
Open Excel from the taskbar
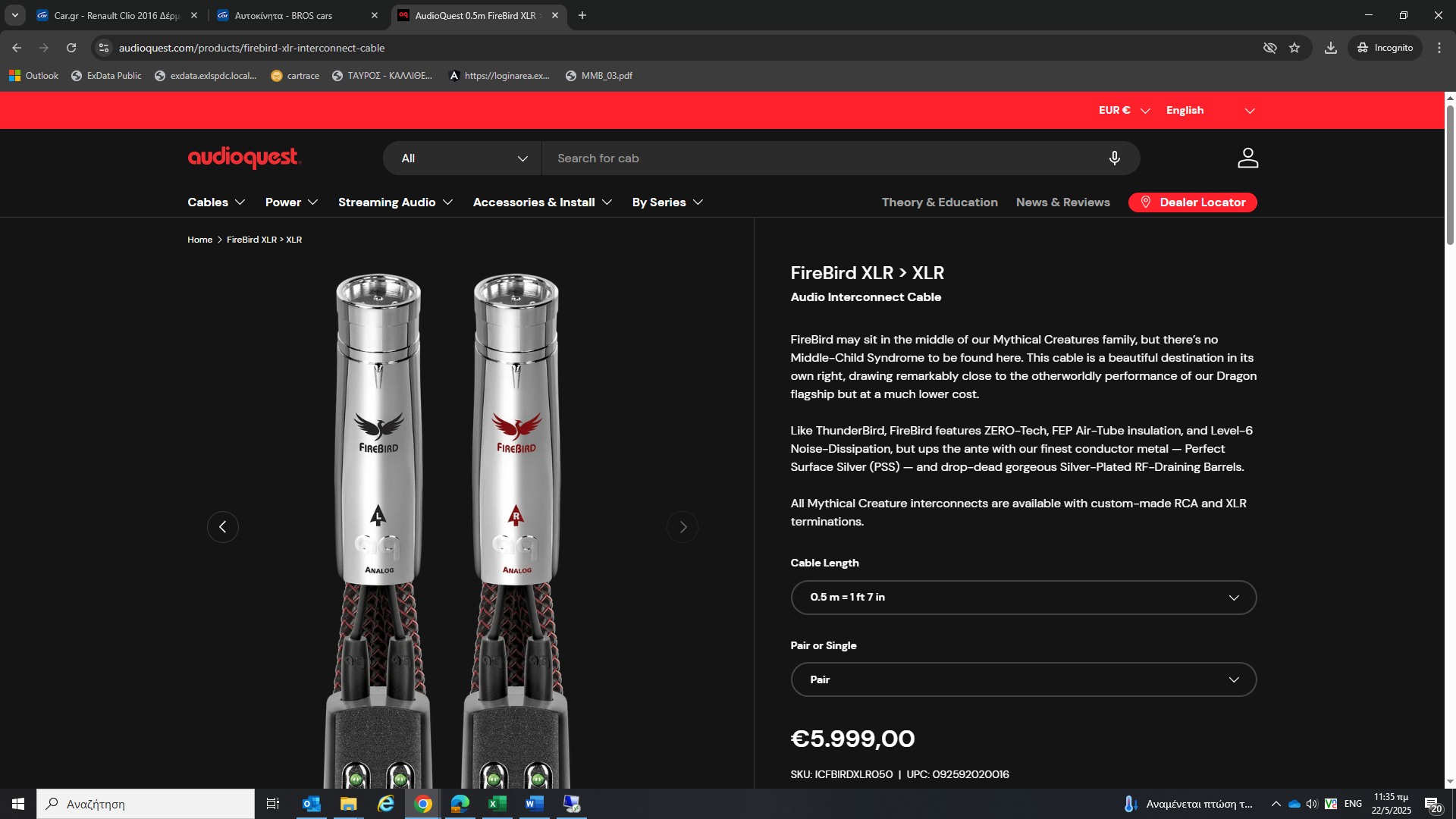(x=497, y=804)
